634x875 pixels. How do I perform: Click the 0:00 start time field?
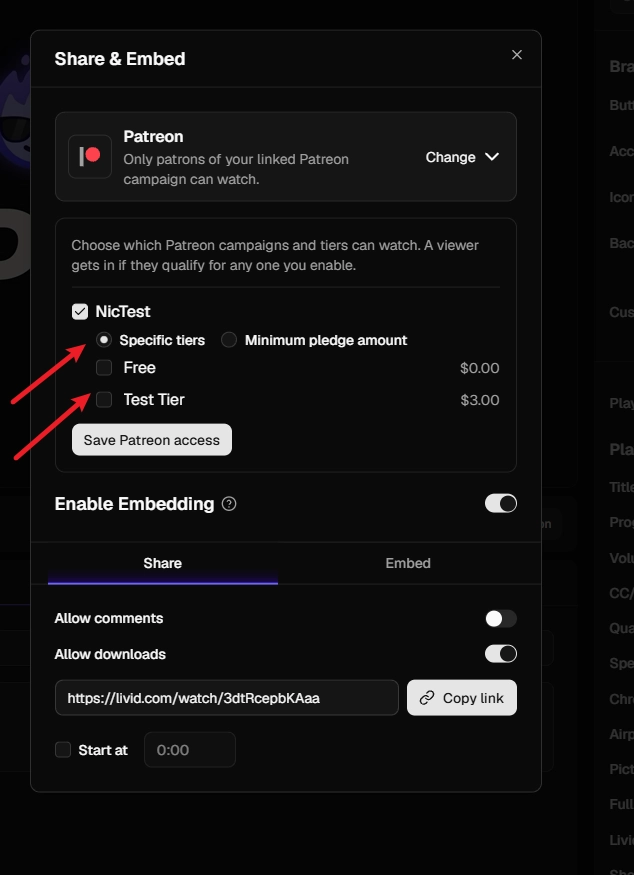pos(190,749)
